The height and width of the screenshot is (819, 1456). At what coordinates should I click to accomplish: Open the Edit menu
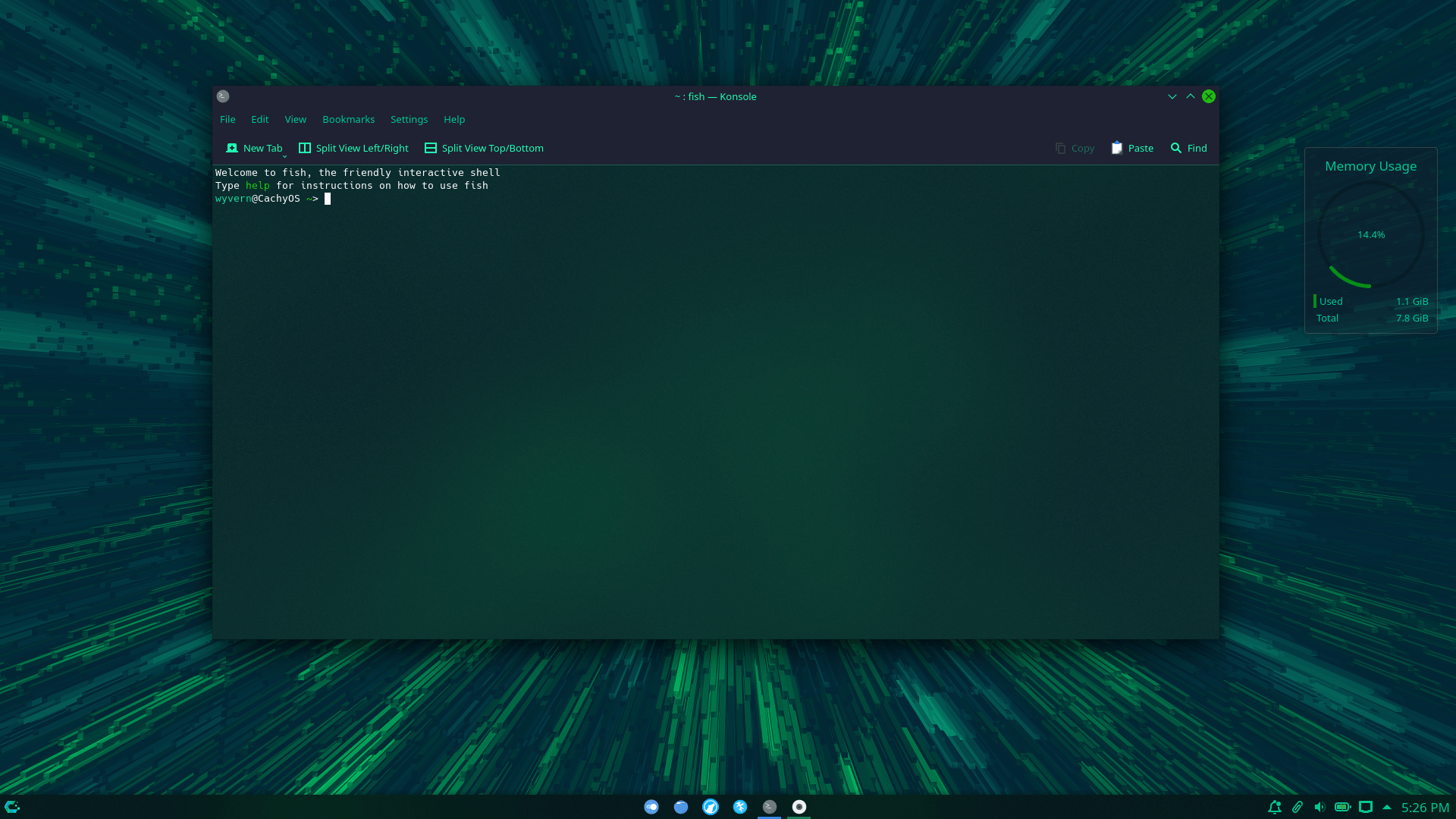pyautogui.click(x=259, y=119)
